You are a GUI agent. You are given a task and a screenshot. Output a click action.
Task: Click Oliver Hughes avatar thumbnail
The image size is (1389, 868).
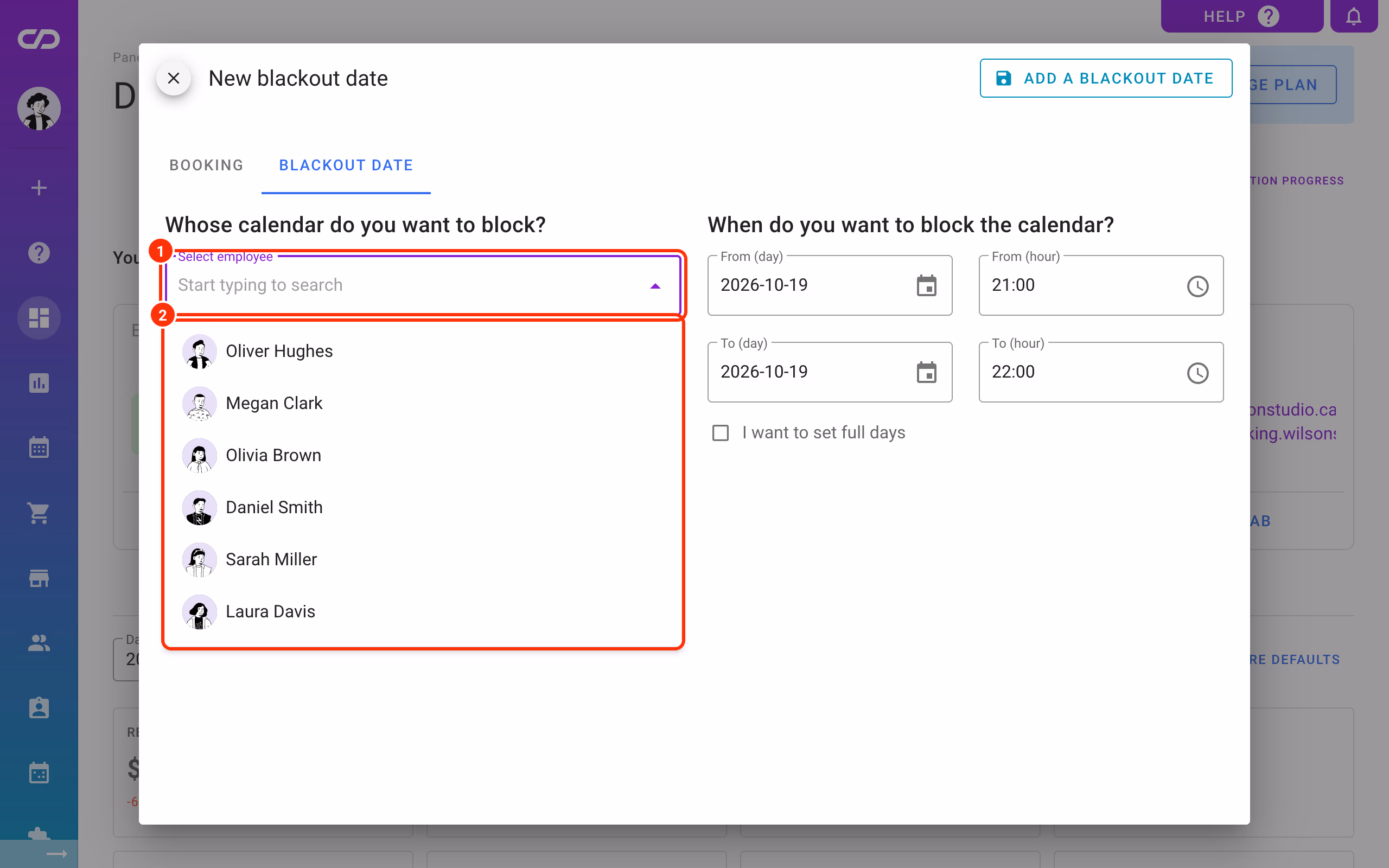pyautogui.click(x=199, y=352)
